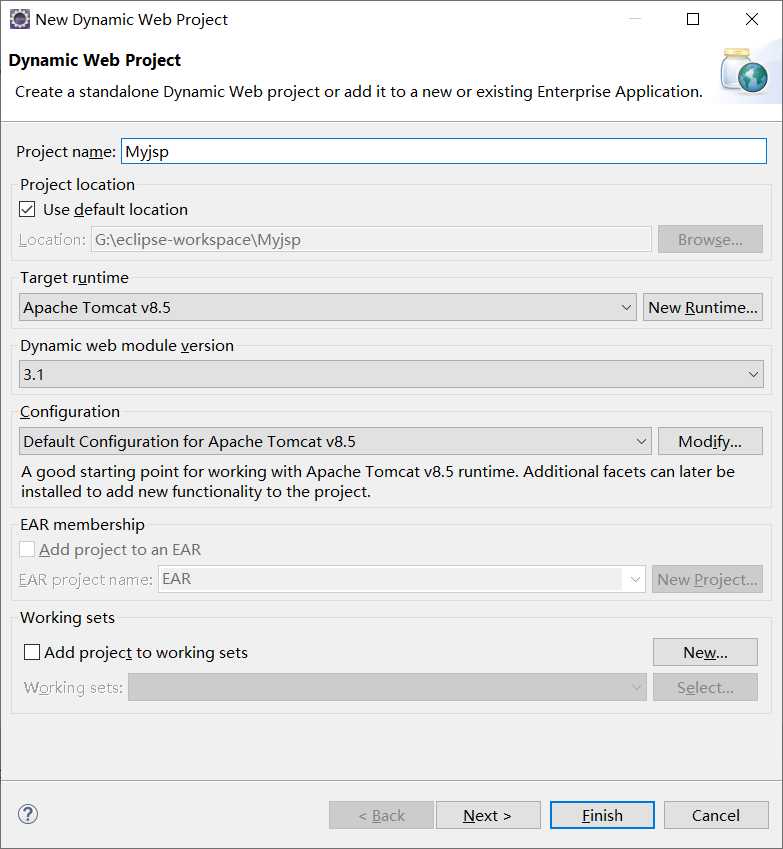Click the New Runtime... button

click(x=702, y=308)
